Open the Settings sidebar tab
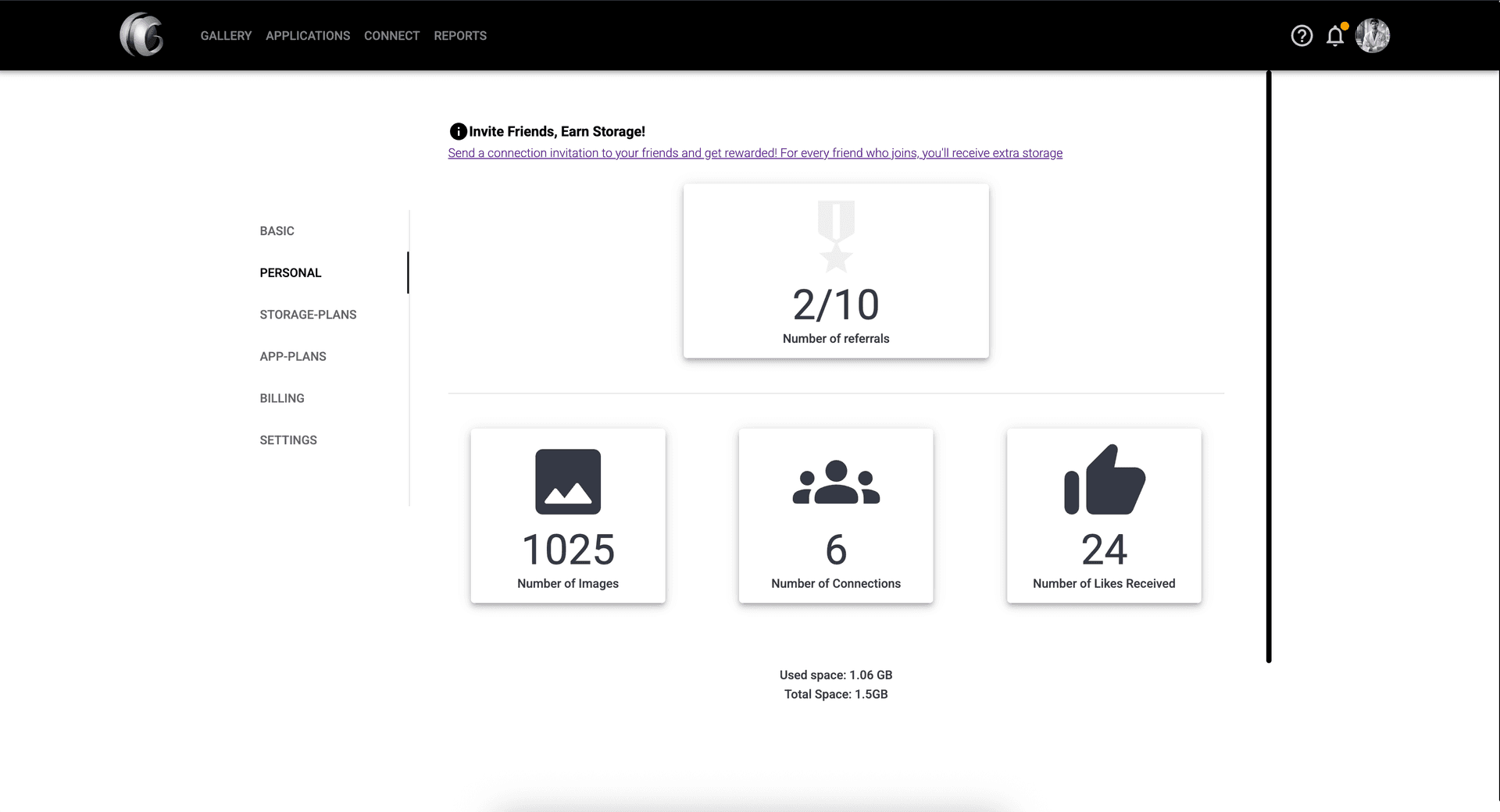This screenshot has height=812, width=1500. (x=288, y=440)
